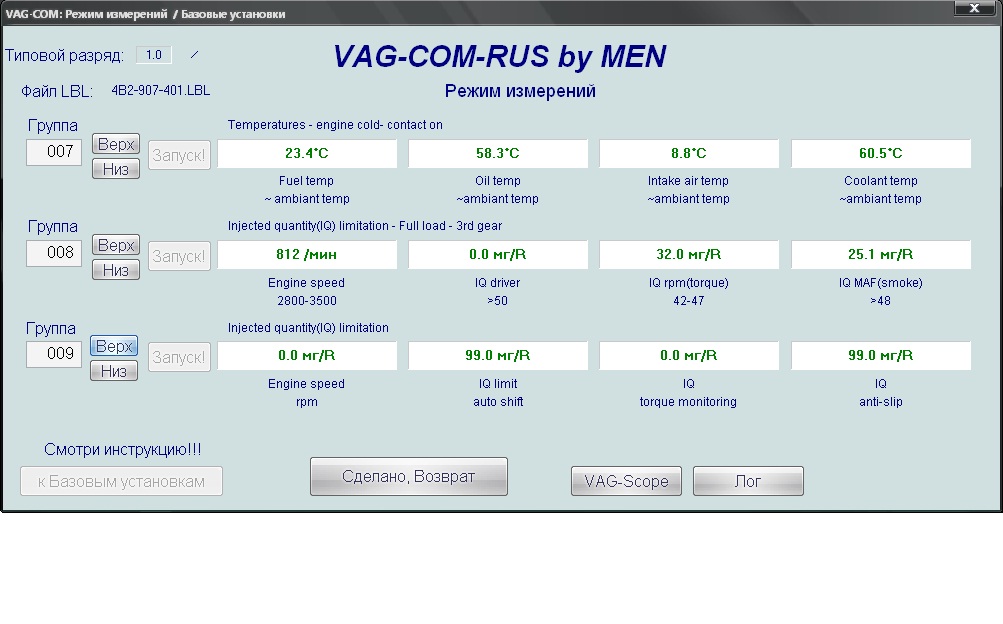
Task: Click Запуск! in the group 007 row
Action: pos(180,155)
